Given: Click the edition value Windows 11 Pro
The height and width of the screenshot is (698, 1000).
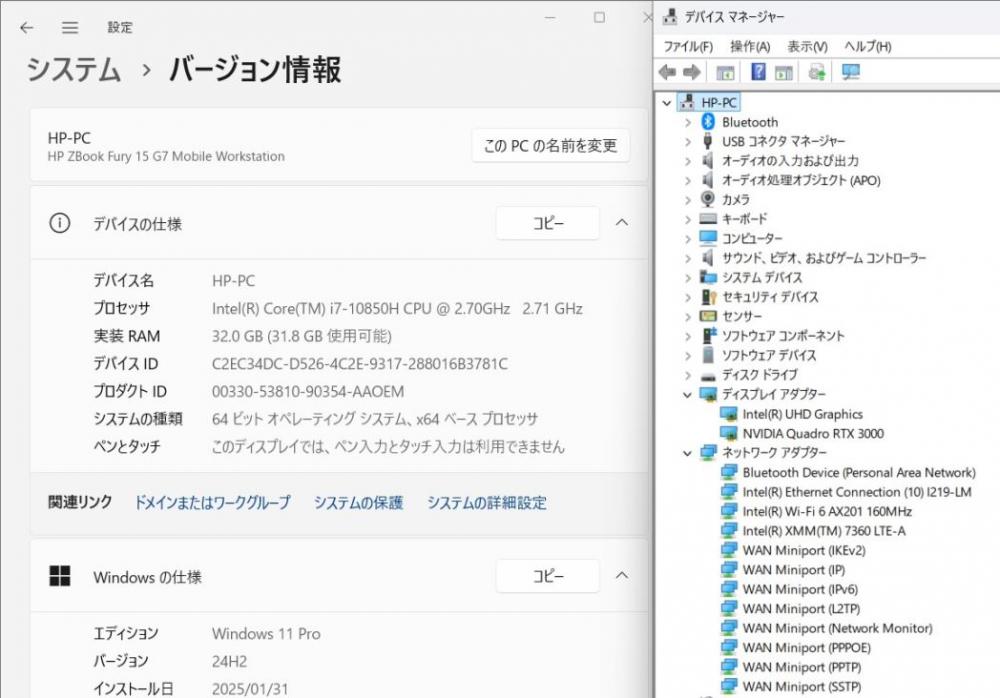Looking at the screenshot, I should pos(266,634).
